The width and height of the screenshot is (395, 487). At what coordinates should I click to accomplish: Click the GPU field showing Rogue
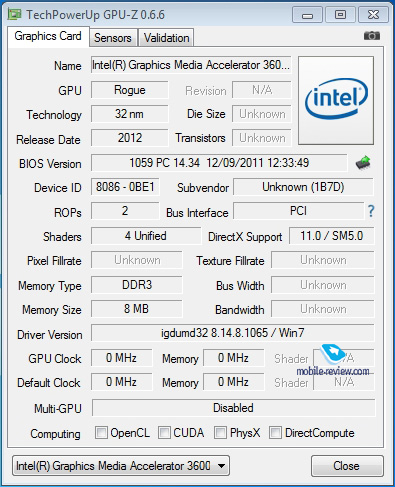click(130, 90)
